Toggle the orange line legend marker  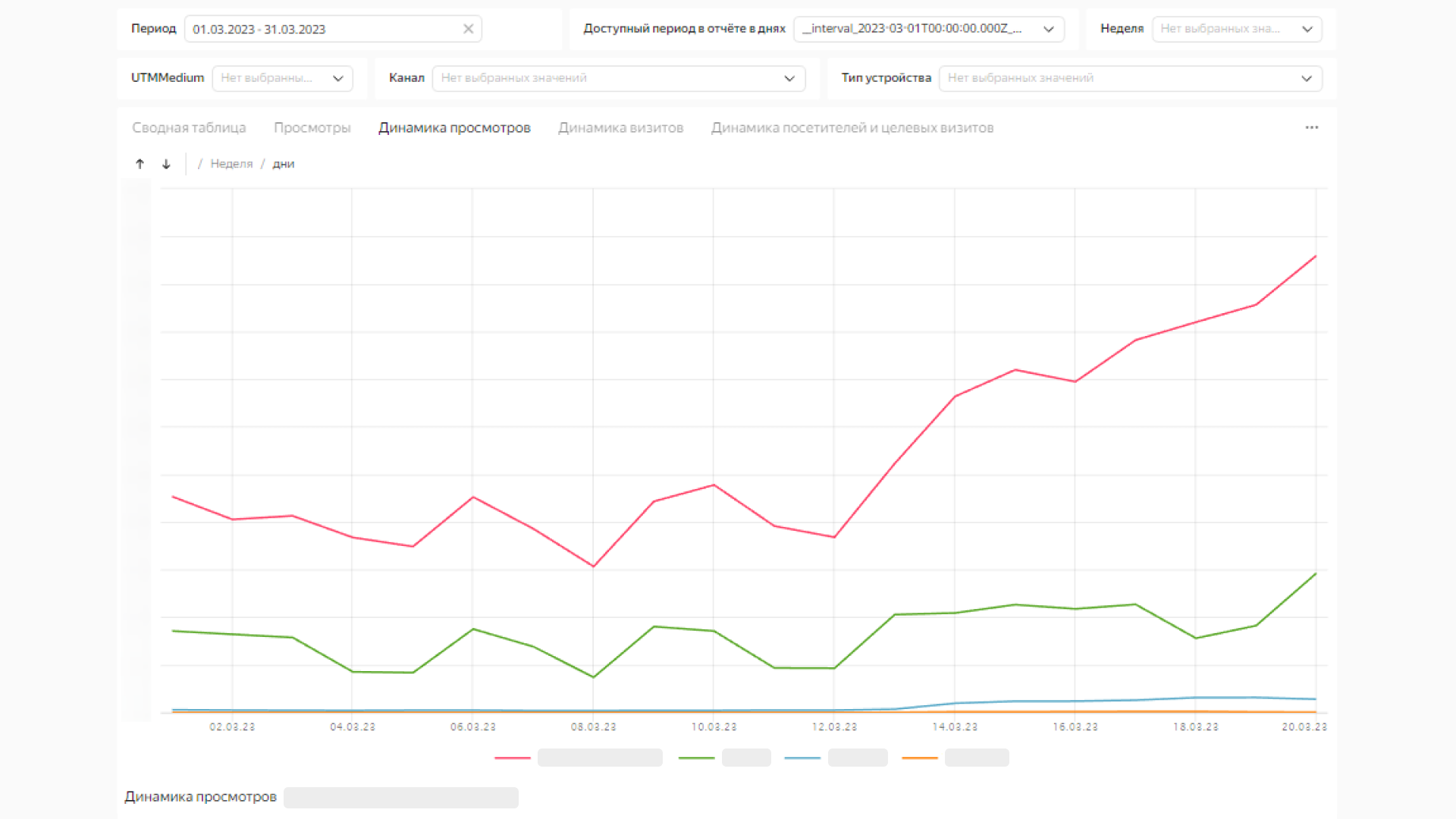[x=919, y=758]
